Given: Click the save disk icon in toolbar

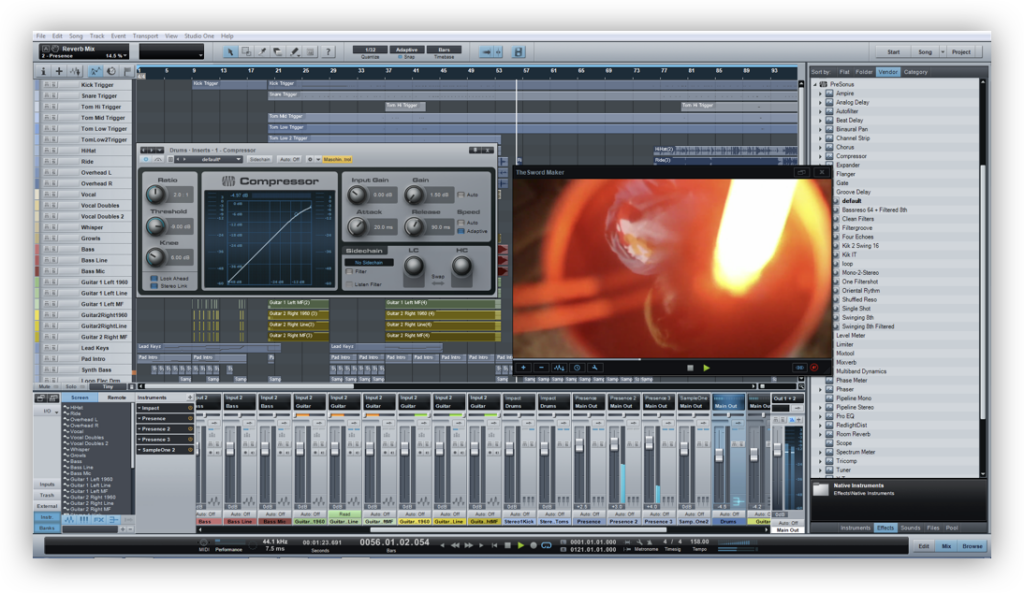Looking at the screenshot, I should pyautogui.click(x=519, y=52).
